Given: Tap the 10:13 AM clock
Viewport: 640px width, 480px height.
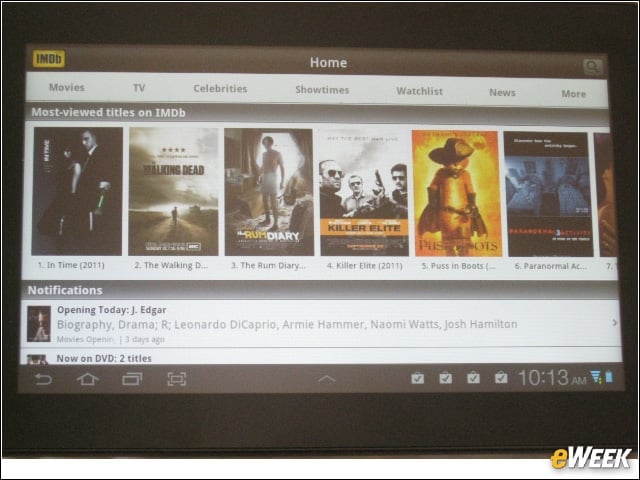Looking at the screenshot, I should 552,378.
